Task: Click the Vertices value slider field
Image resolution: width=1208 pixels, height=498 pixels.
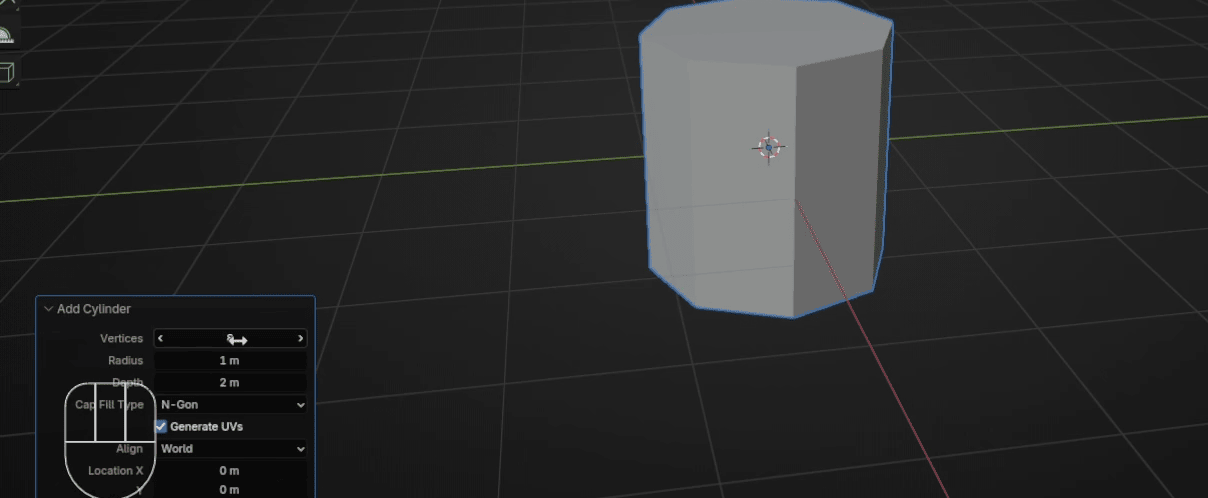Action: coord(231,339)
